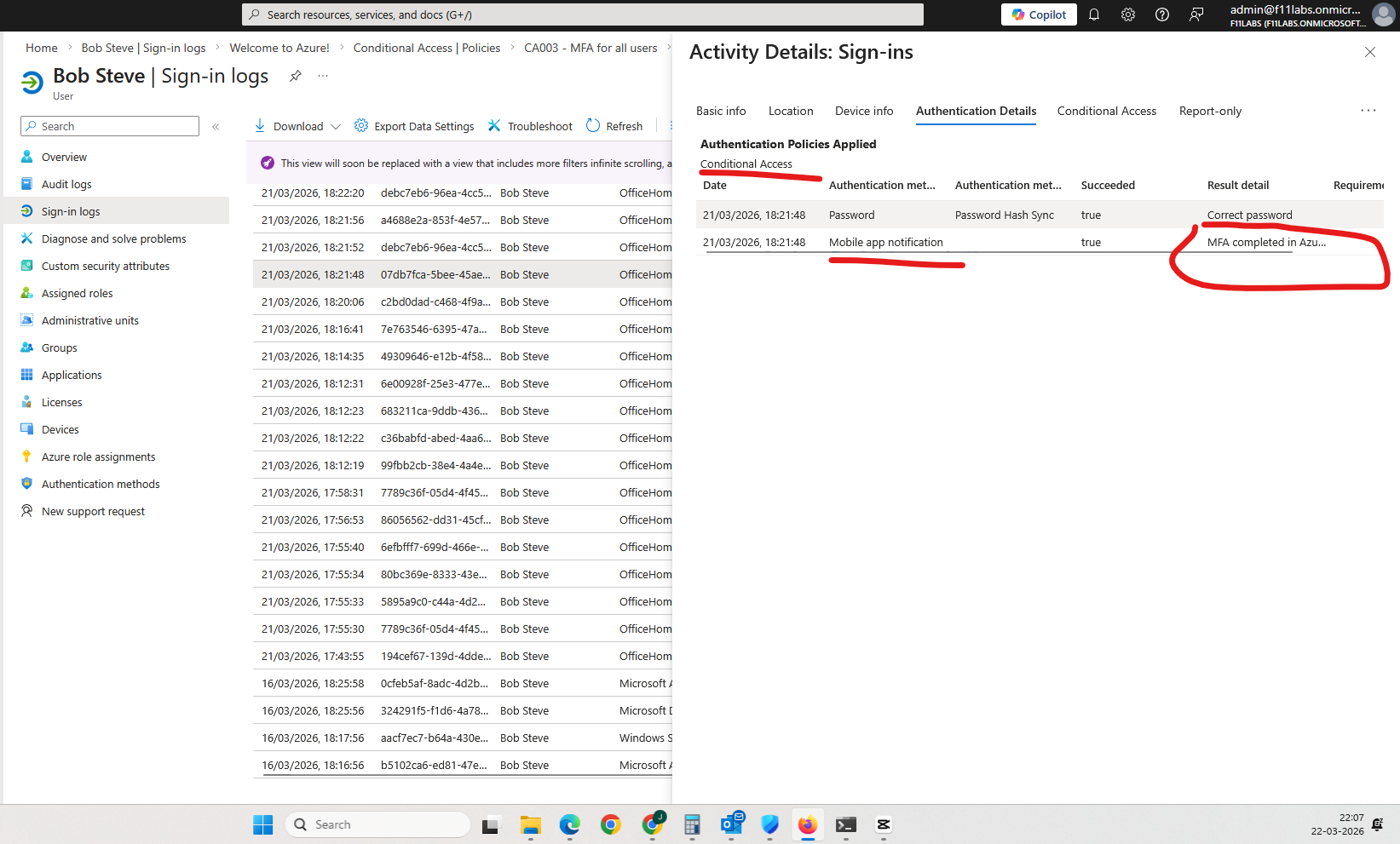The height and width of the screenshot is (844, 1400).
Task: Open Audit logs in sidebar
Action: tap(66, 184)
